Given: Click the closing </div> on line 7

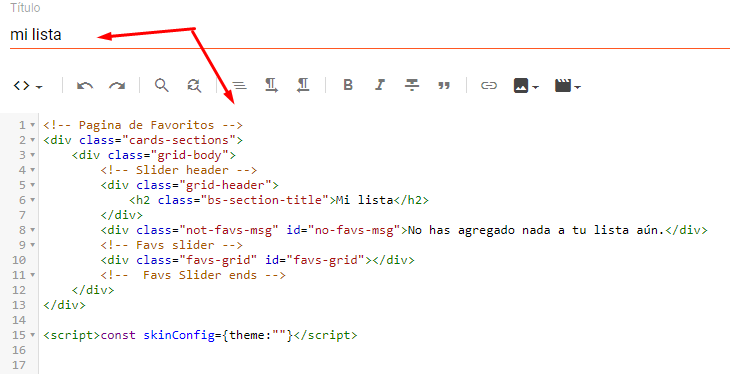Looking at the screenshot, I should [x=122, y=215].
